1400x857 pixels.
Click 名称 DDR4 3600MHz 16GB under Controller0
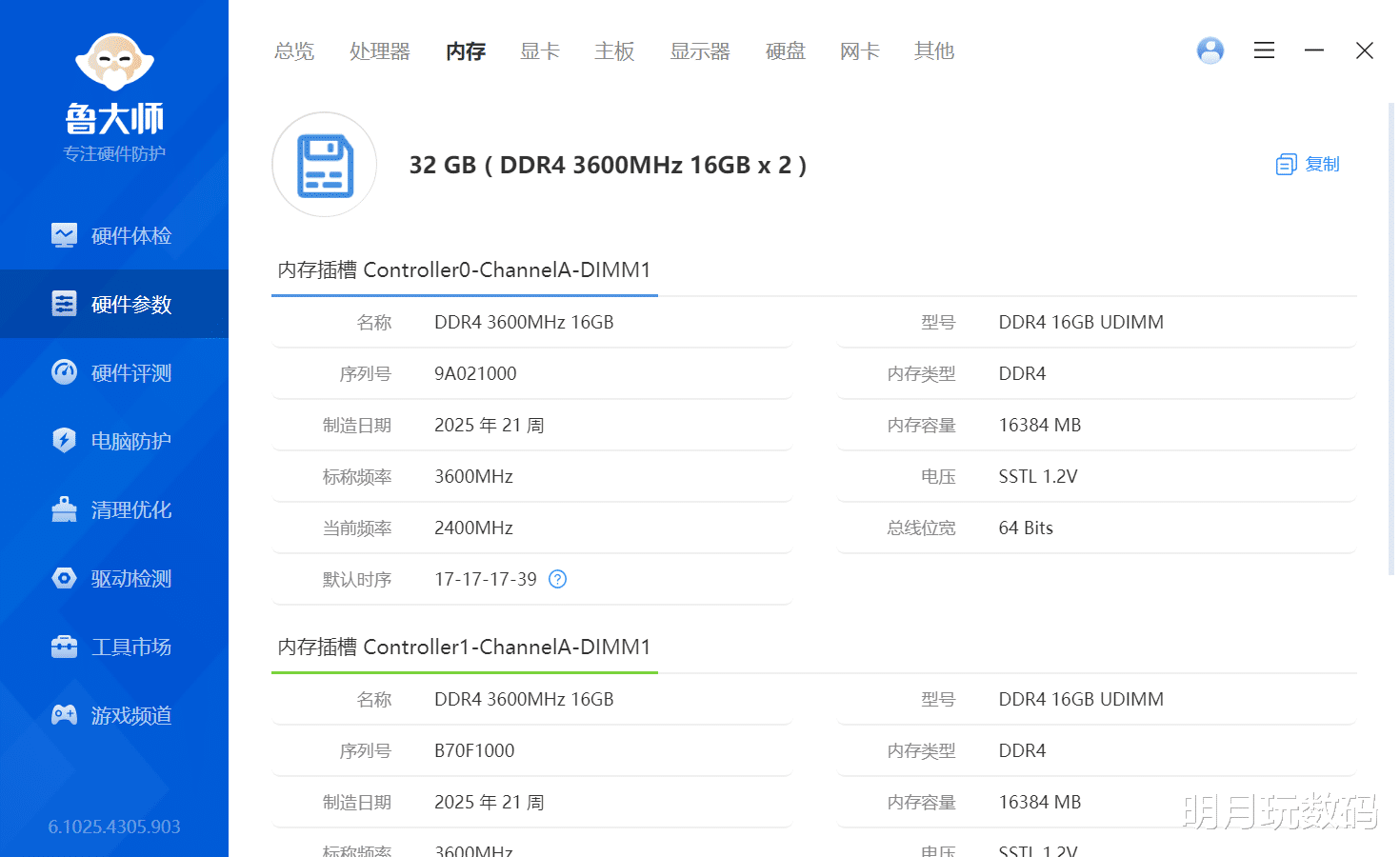click(x=524, y=322)
